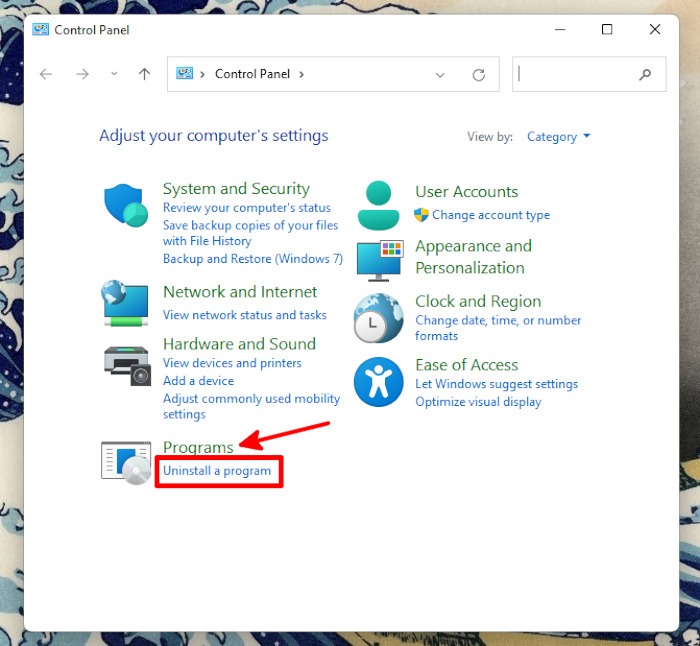Click the Hardware and Sound printer icon
The height and width of the screenshot is (646, 700).
click(x=128, y=366)
